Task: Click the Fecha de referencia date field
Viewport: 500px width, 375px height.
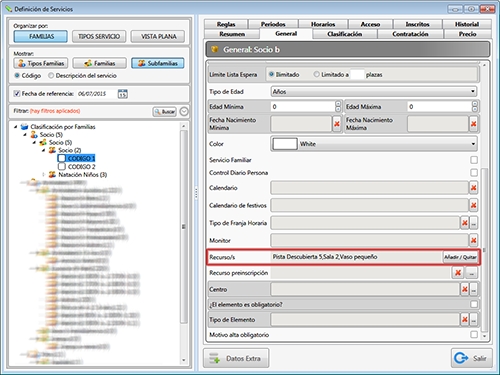Action: pos(97,94)
